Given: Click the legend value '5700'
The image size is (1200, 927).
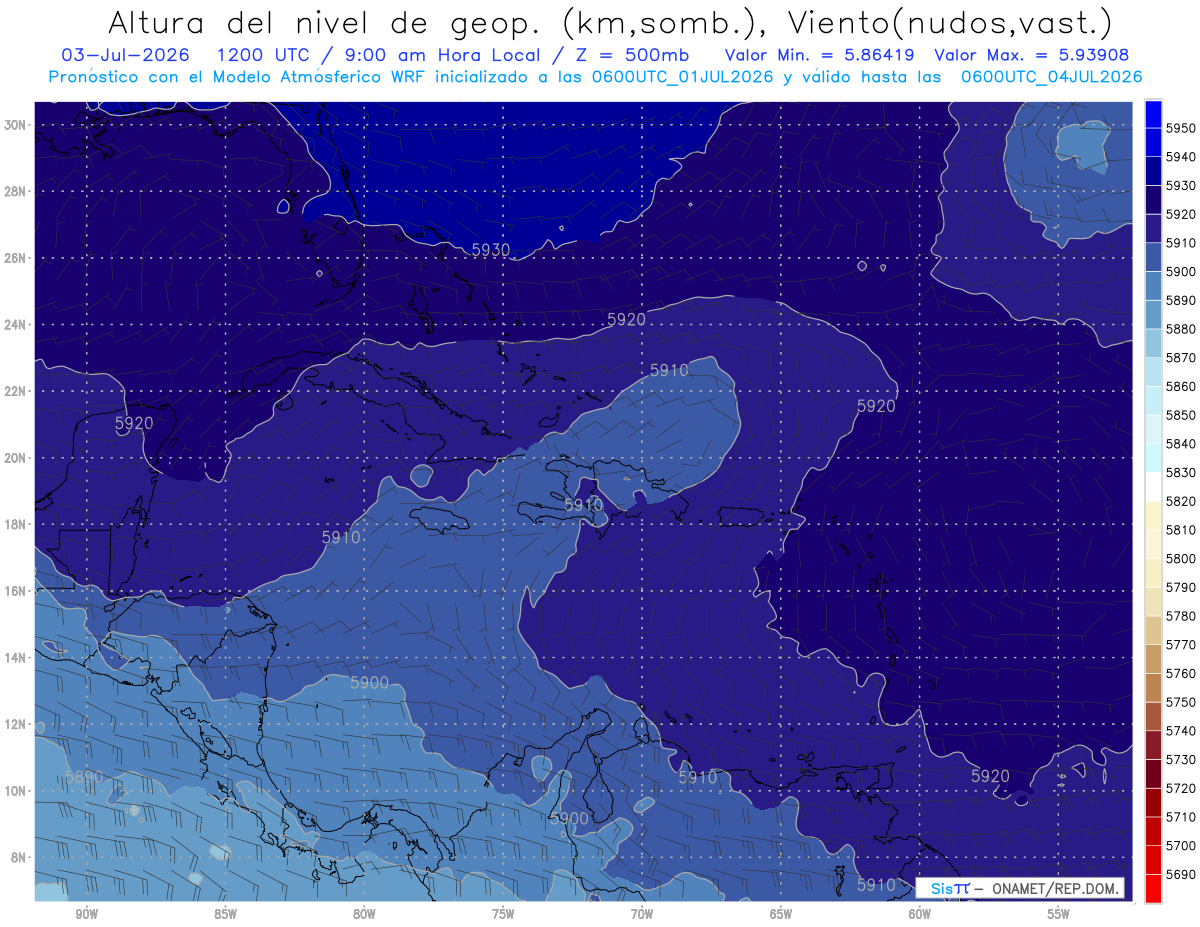Looking at the screenshot, I should pyautogui.click(x=1181, y=845).
